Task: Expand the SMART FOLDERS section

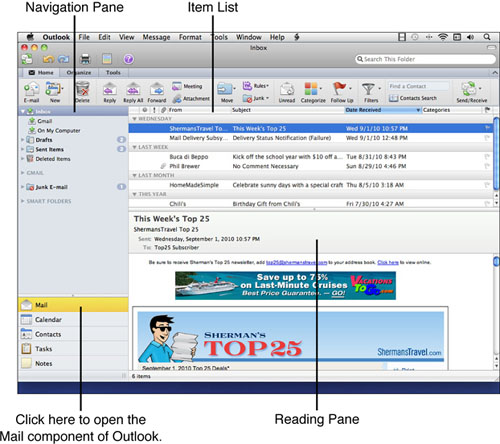Action: point(23,201)
